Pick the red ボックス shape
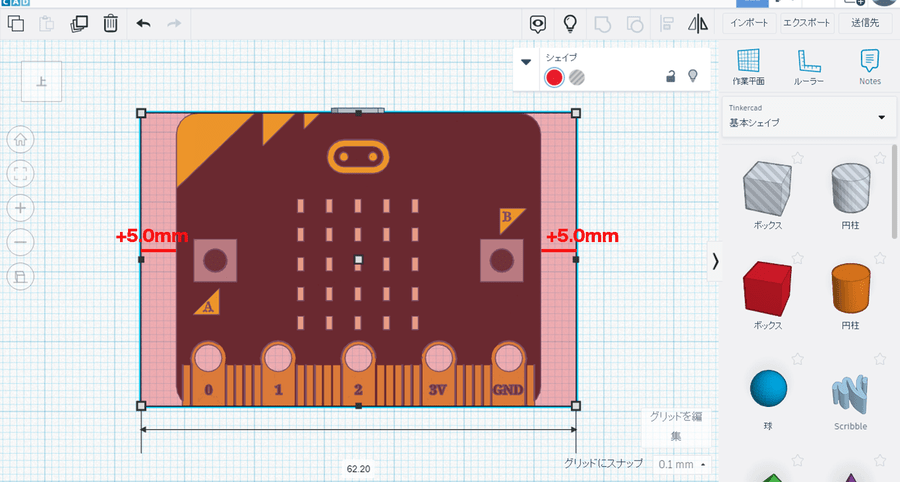Screen dimensions: 900x482 pyautogui.click(x=767, y=289)
